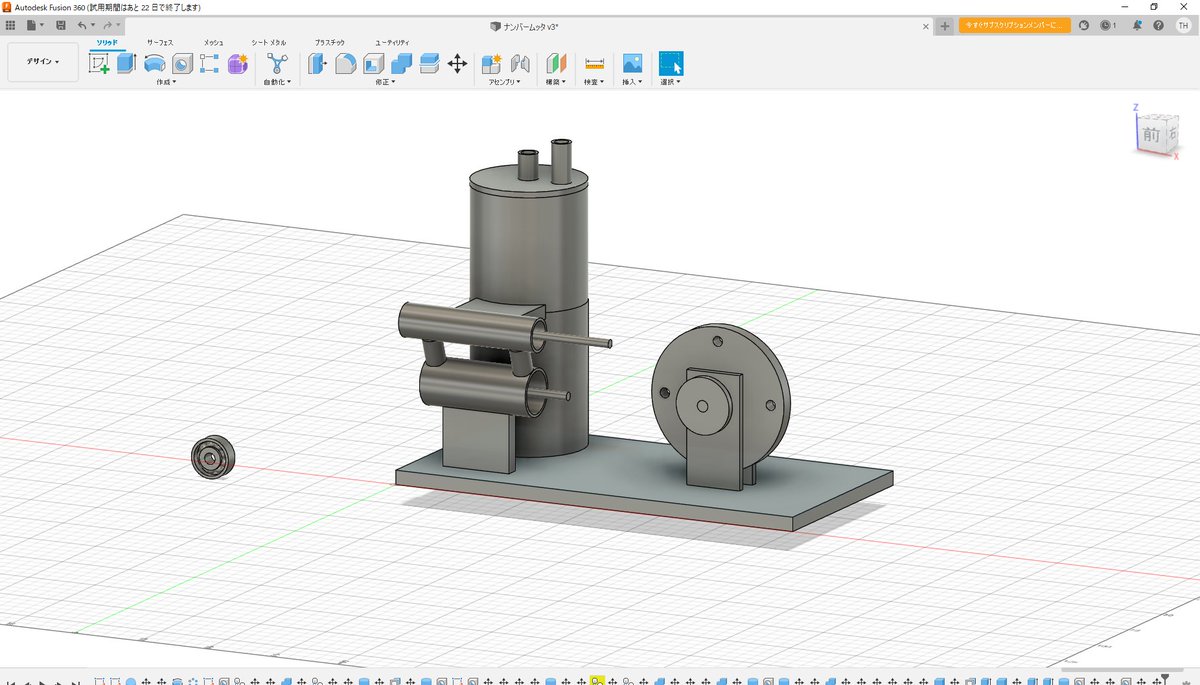Select the Fillet tool

click(345, 64)
